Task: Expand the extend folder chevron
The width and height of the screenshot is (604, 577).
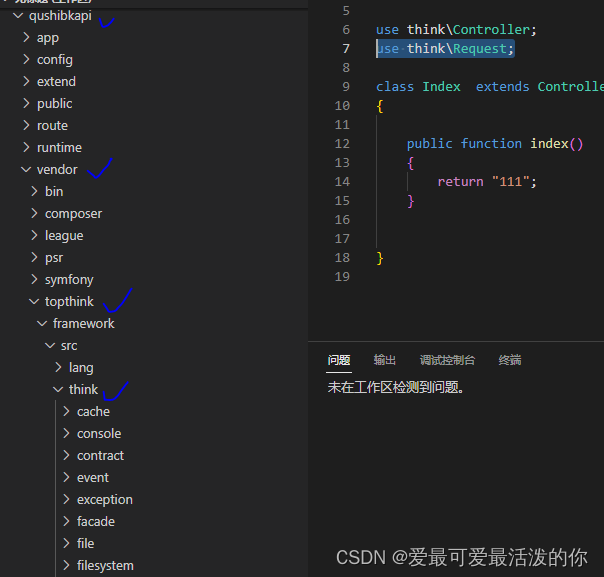Action: click(26, 81)
